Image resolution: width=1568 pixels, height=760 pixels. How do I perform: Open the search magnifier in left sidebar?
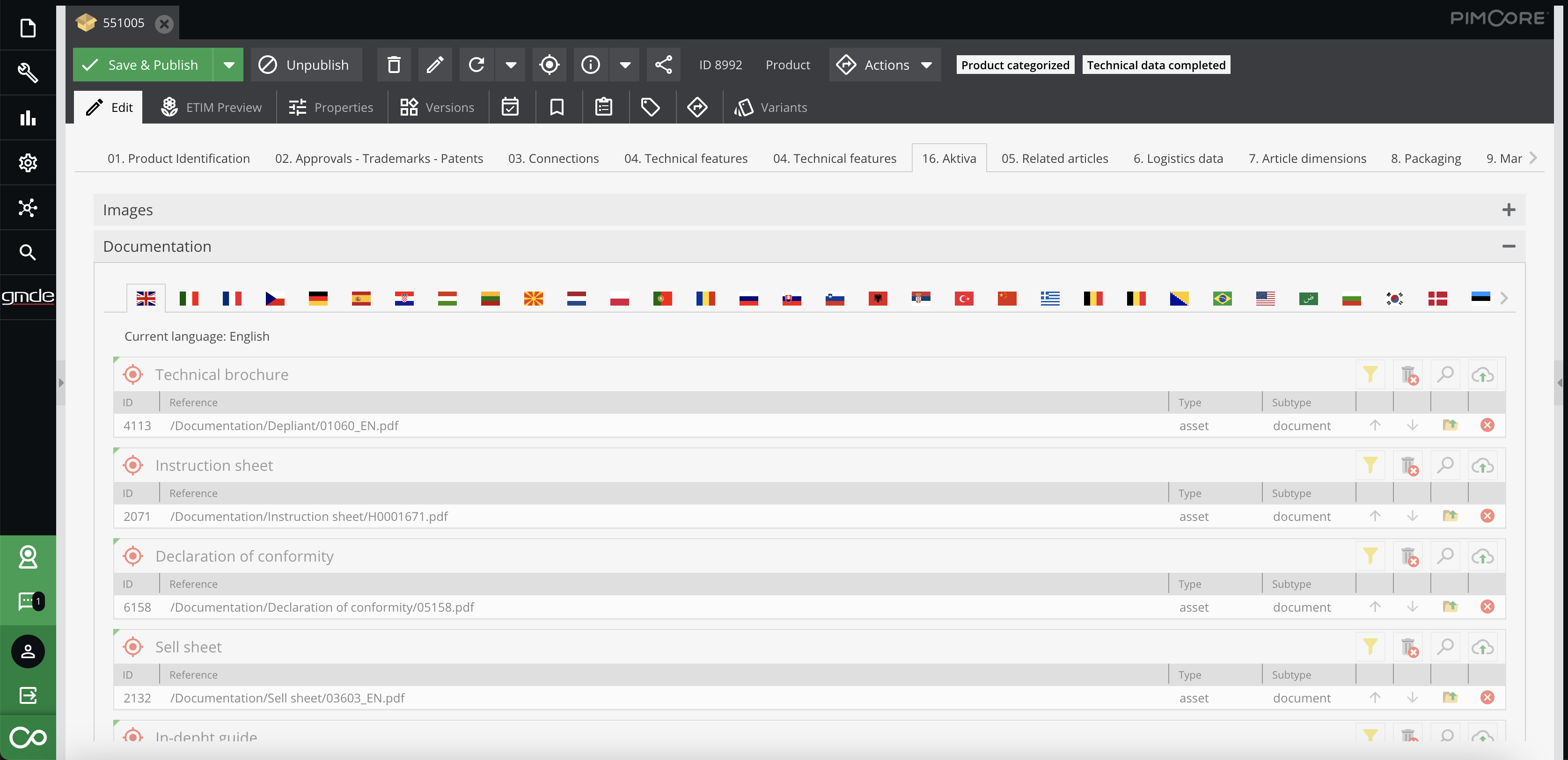(28, 252)
